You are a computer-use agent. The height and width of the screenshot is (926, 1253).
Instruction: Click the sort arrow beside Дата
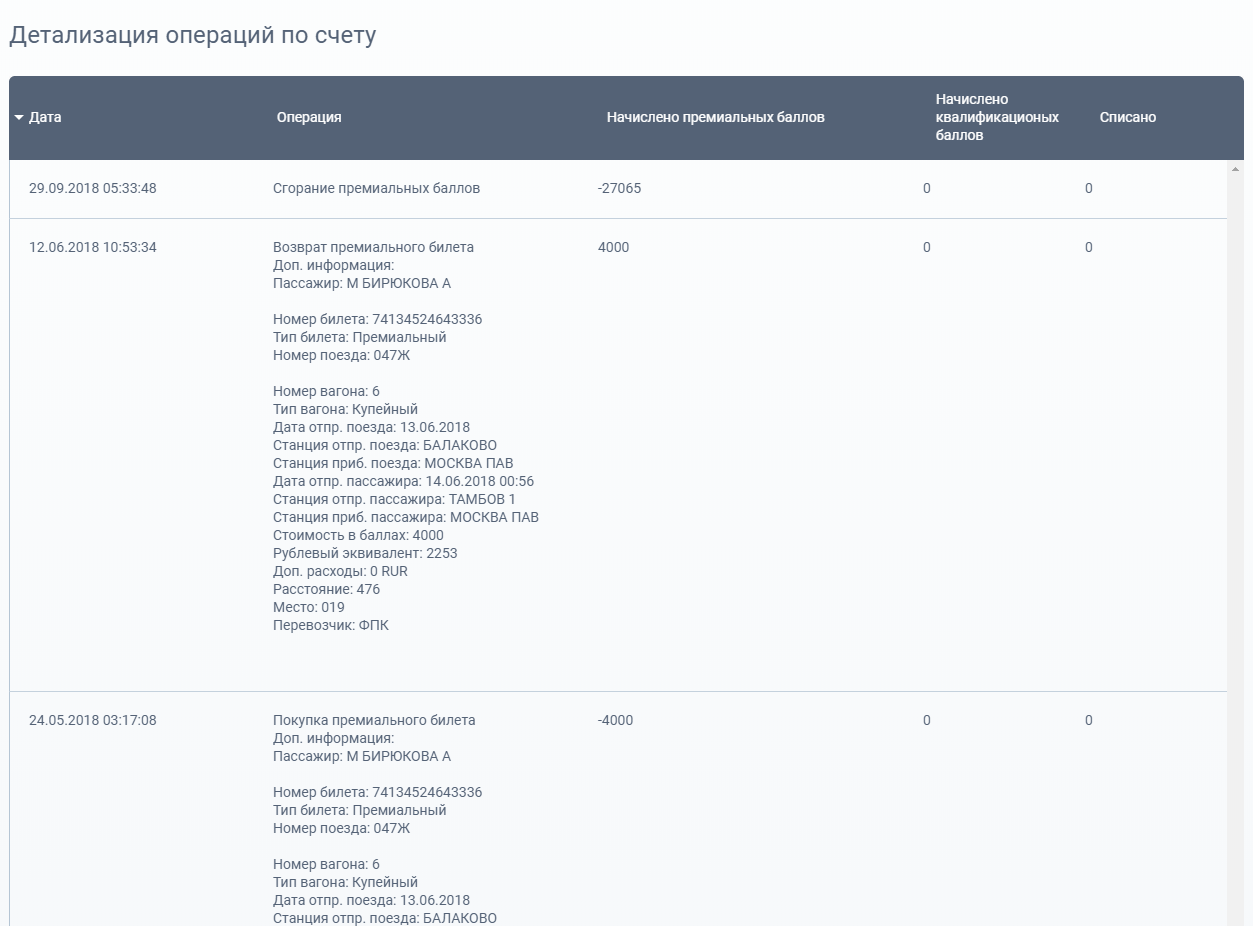pyautogui.click(x=19, y=118)
